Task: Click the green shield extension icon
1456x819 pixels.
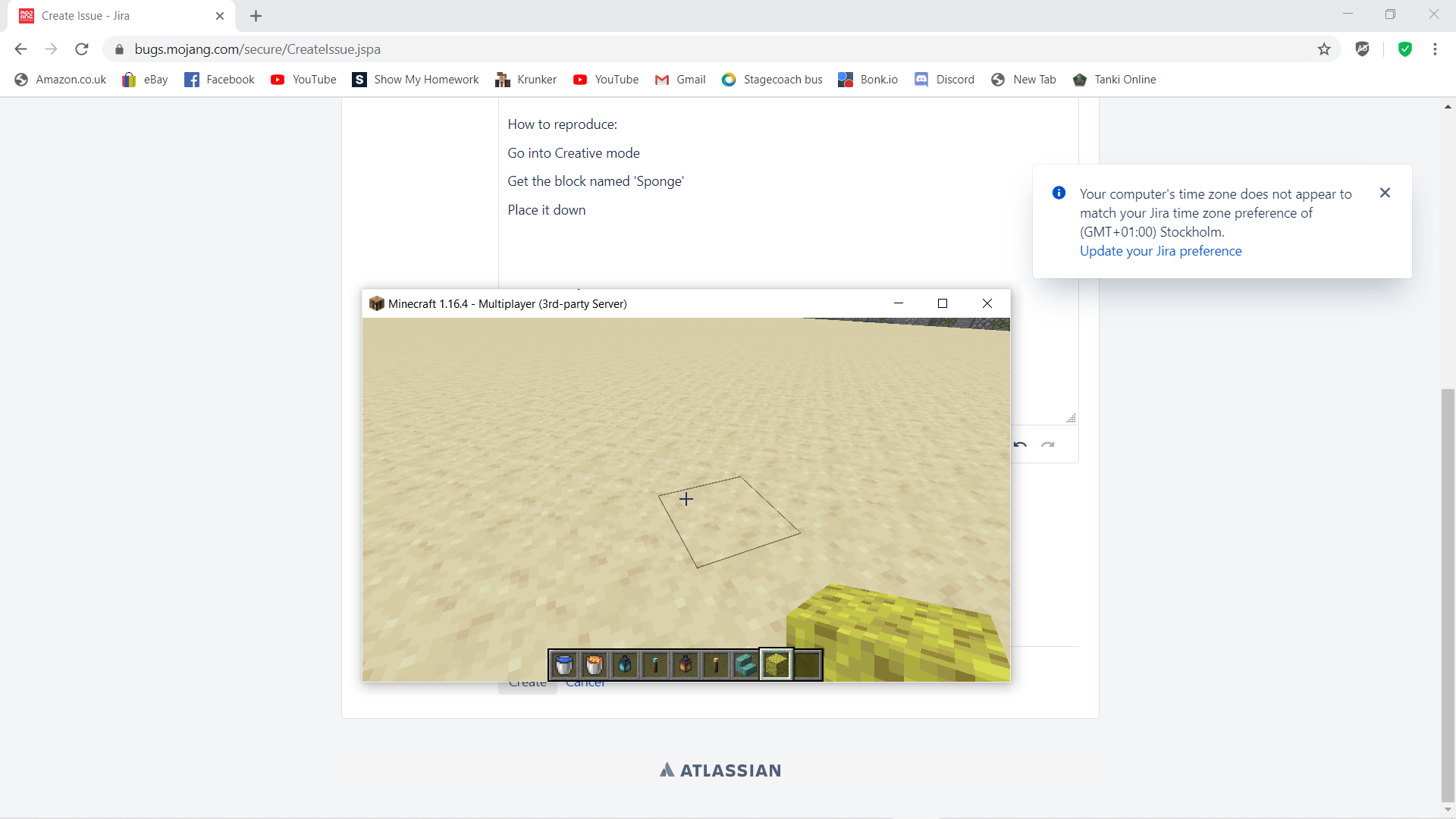Action: point(1405,49)
